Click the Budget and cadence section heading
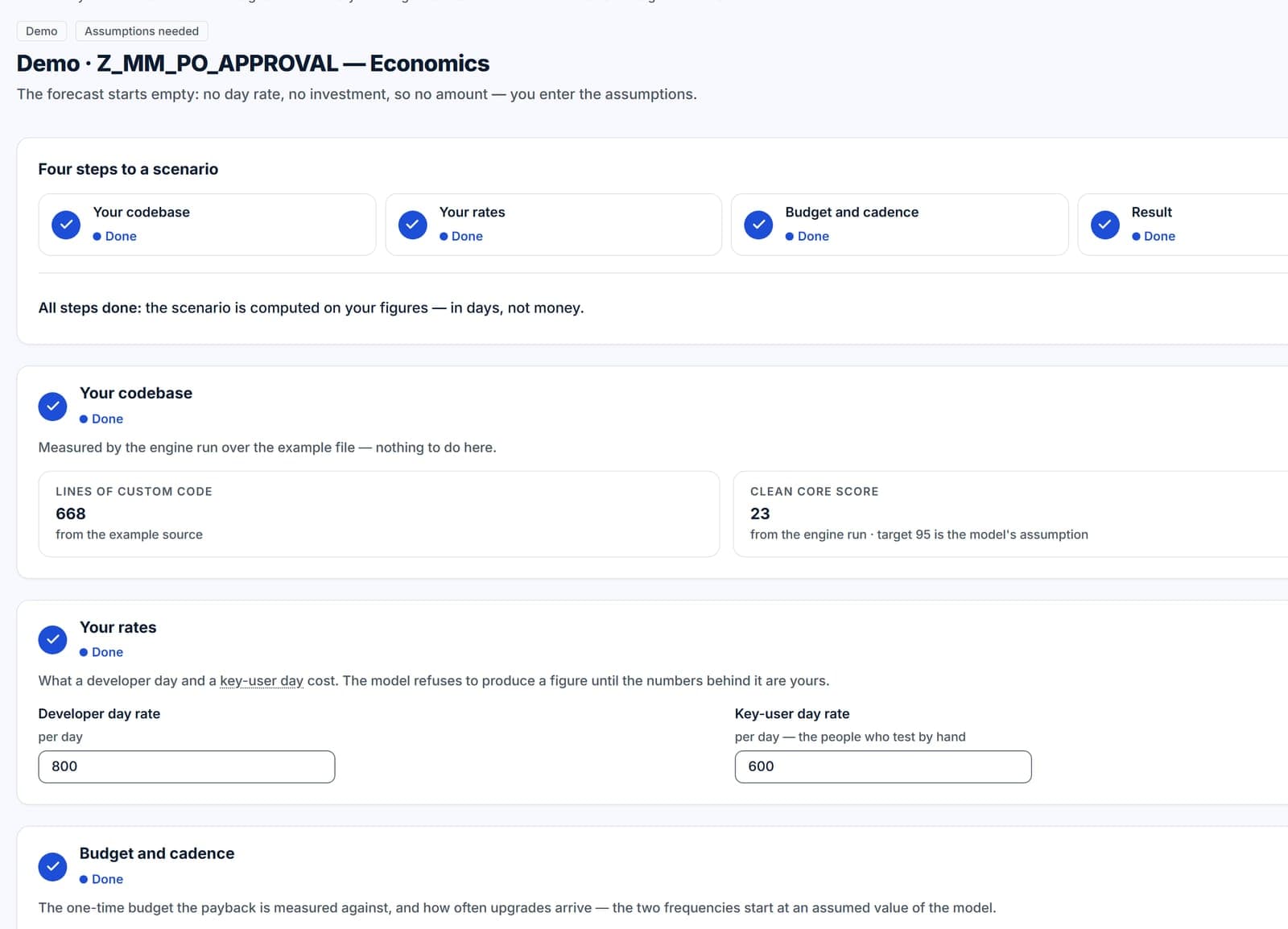 coord(157,853)
